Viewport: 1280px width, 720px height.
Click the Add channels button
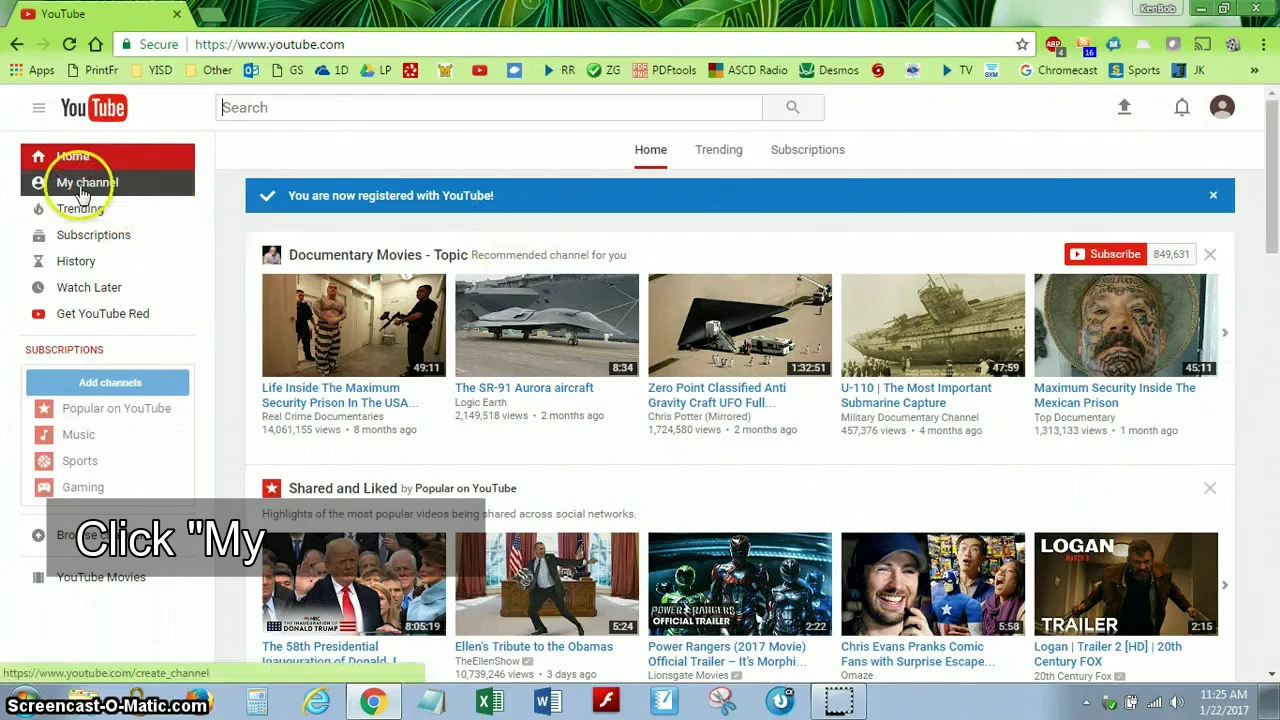pyautogui.click(x=107, y=382)
